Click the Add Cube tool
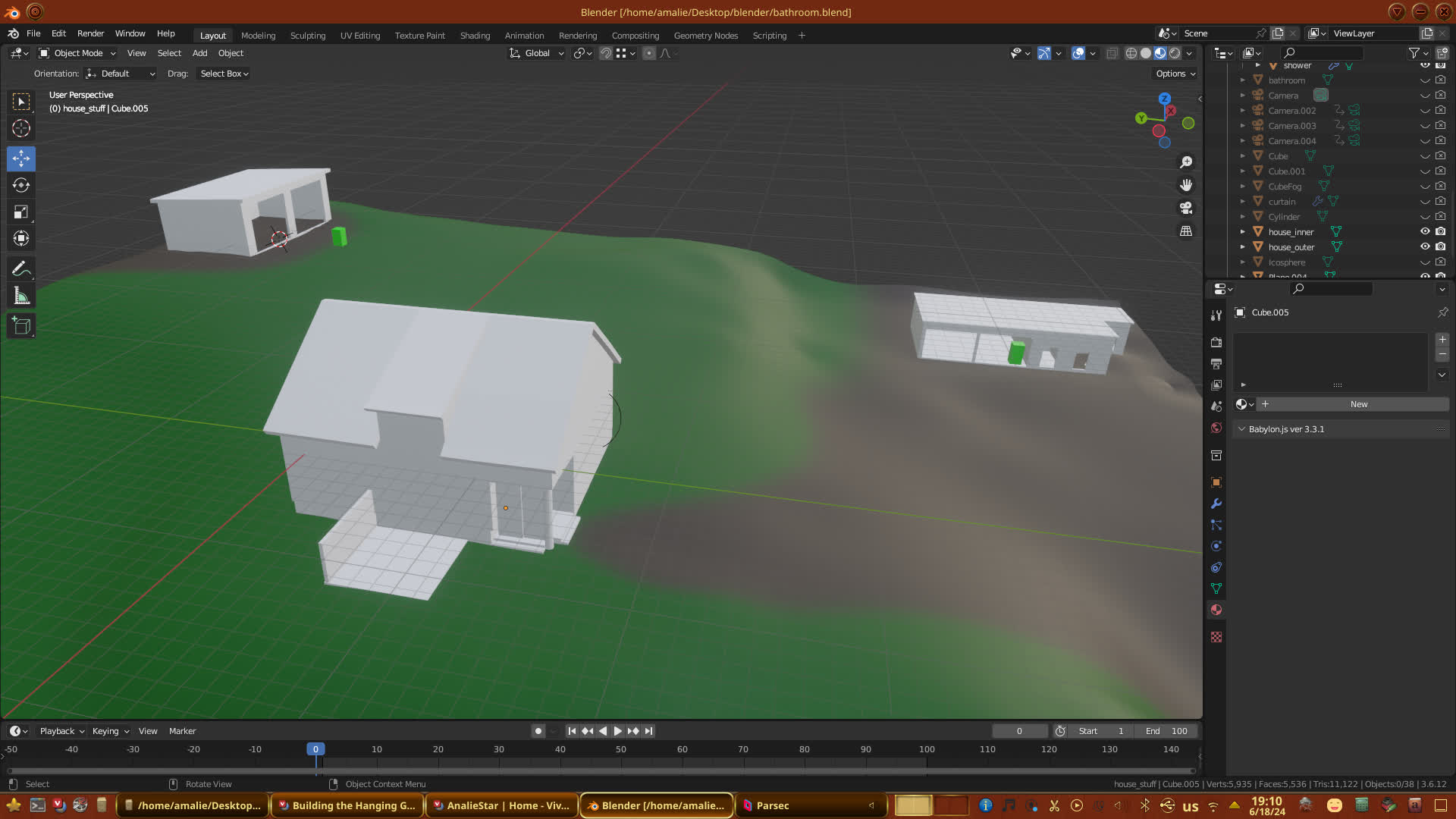This screenshot has width=1456, height=819. coord(21,326)
